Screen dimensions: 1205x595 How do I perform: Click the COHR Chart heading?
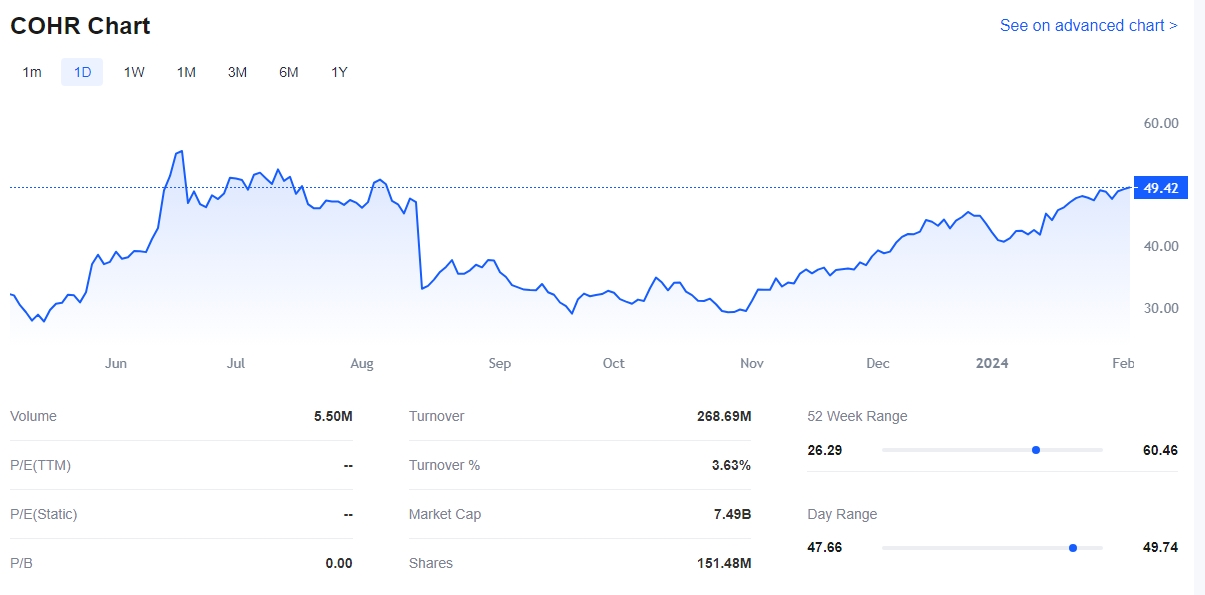coord(80,26)
